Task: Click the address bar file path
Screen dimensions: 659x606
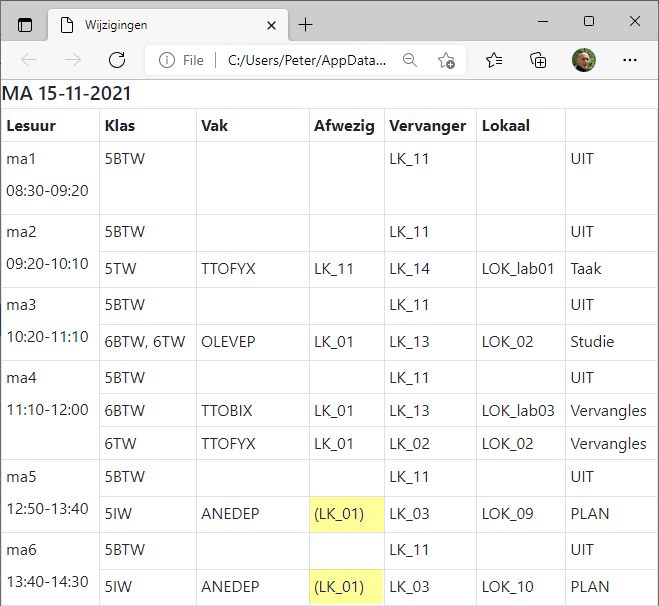Action: (x=307, y=61)
